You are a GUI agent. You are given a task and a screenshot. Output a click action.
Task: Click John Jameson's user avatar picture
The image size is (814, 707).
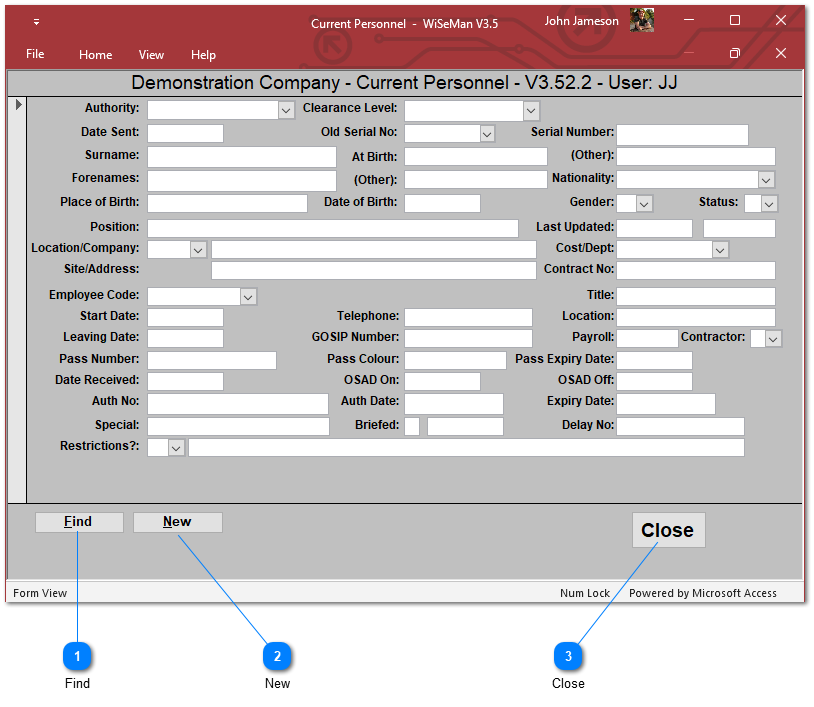(642, 21)
